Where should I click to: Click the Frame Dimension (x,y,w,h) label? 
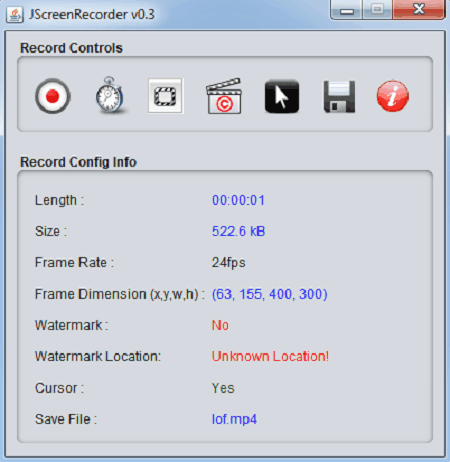pyautogui.click(x=120, y=294)
